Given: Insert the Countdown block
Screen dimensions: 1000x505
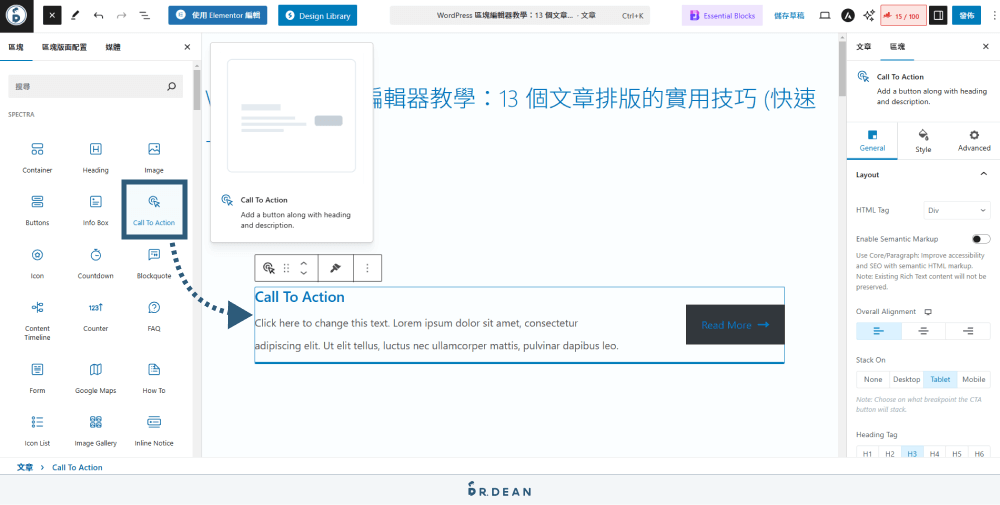Looking at the screenshot, I should (x=96, y=263).
